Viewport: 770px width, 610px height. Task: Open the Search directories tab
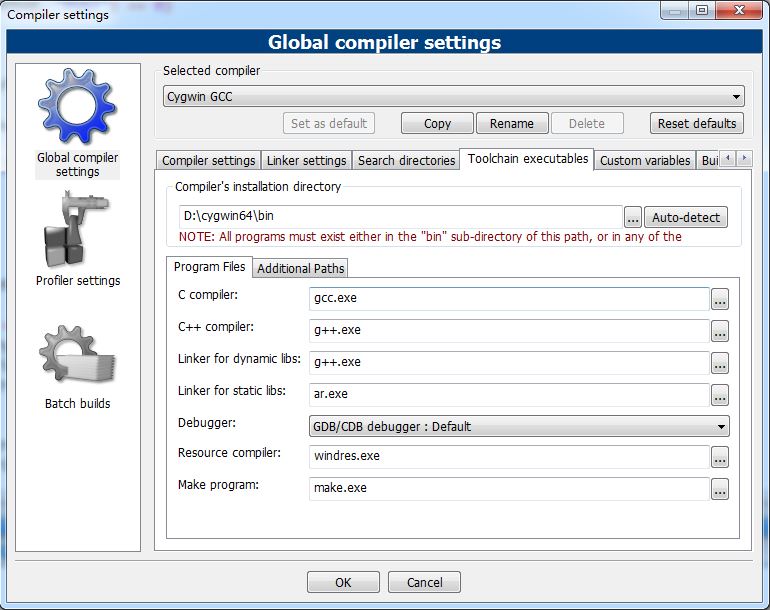(x=406, y=161)
